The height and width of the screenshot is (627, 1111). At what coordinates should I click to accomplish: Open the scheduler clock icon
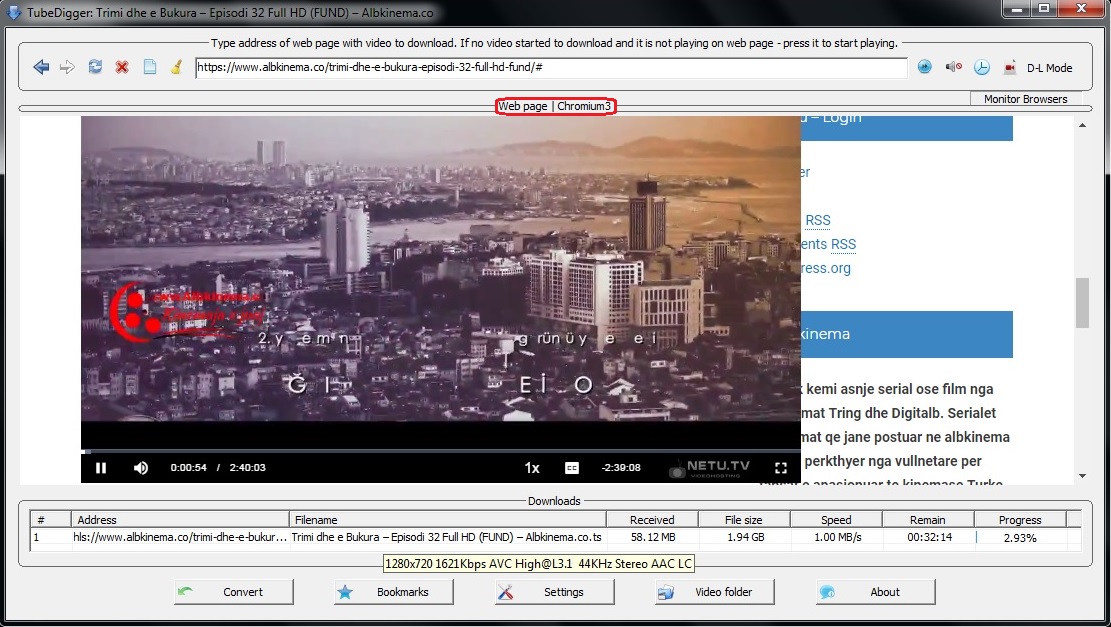[981, 67]
